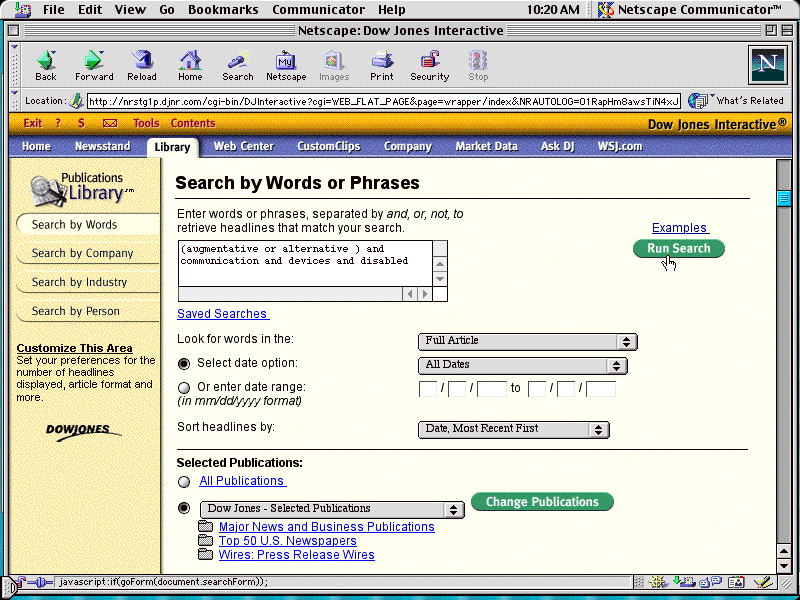The image size is (800, 600).
Task: Click the Run Search button
Action: 679,248
